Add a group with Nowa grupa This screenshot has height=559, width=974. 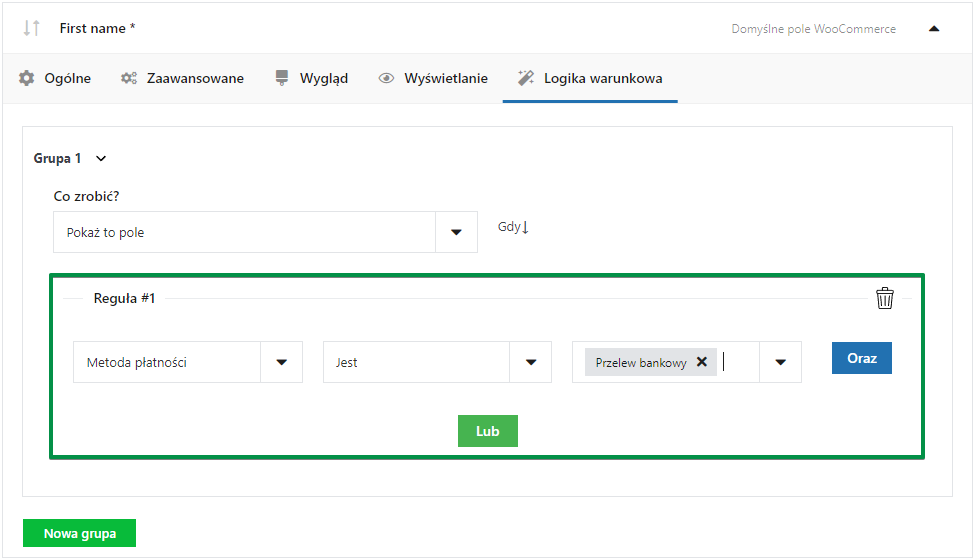point(80,534)
